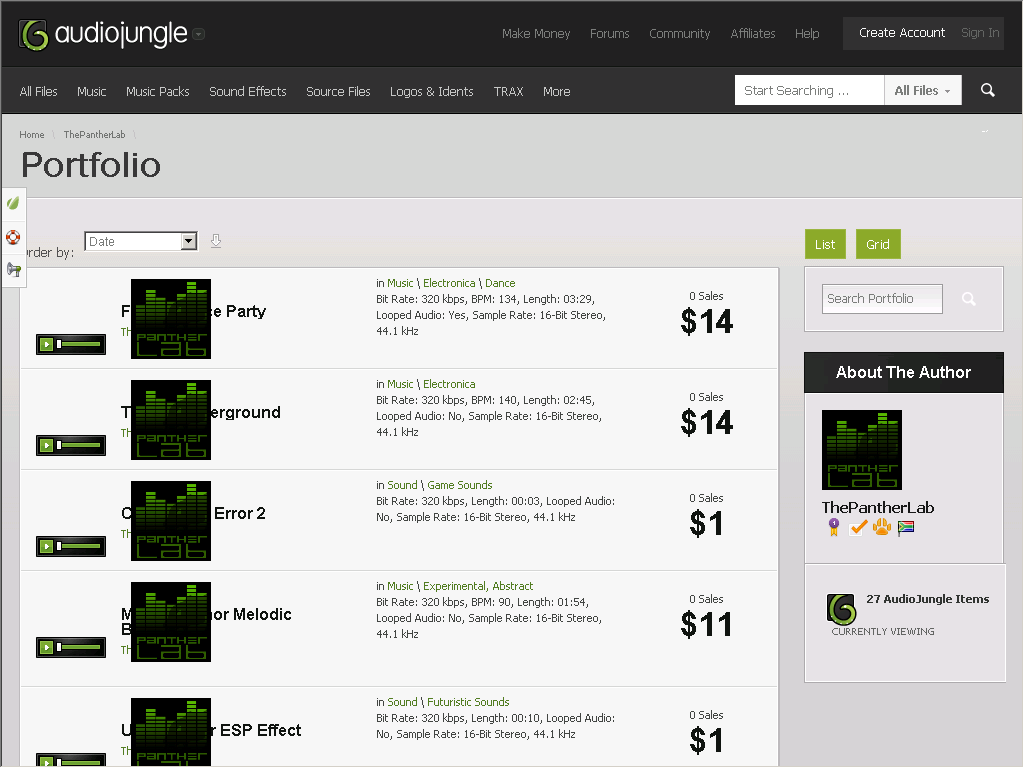The height and width of the screenshot is (768, 1024).
Task: Go to the Home breadcrumb
Action: (31, 135)
